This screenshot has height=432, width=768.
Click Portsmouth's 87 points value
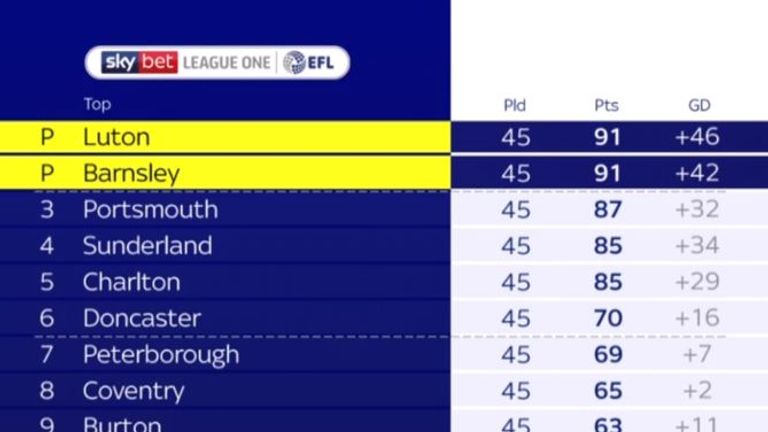click(x=608, y=210)
